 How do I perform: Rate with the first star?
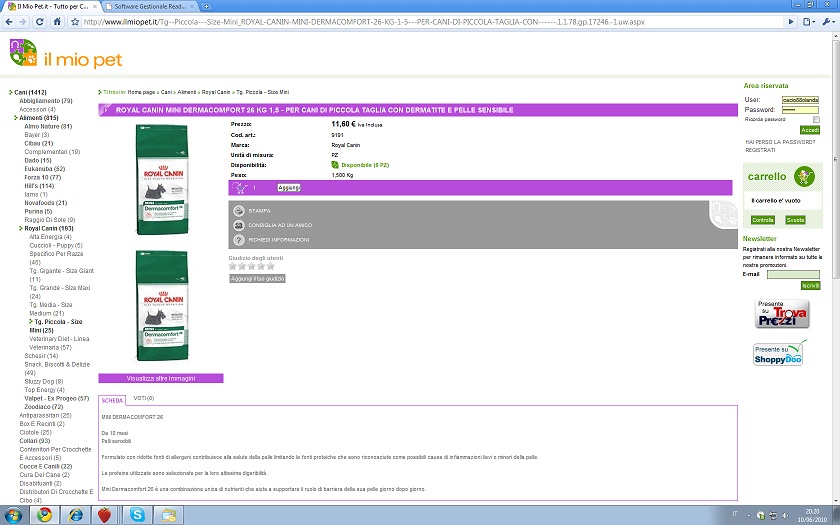(x=232, y=266)
